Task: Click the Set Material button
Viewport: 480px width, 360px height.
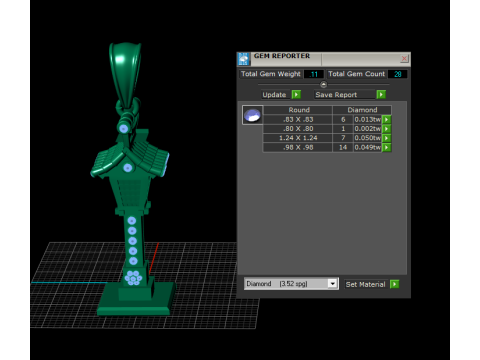Action: coord(366,284)
